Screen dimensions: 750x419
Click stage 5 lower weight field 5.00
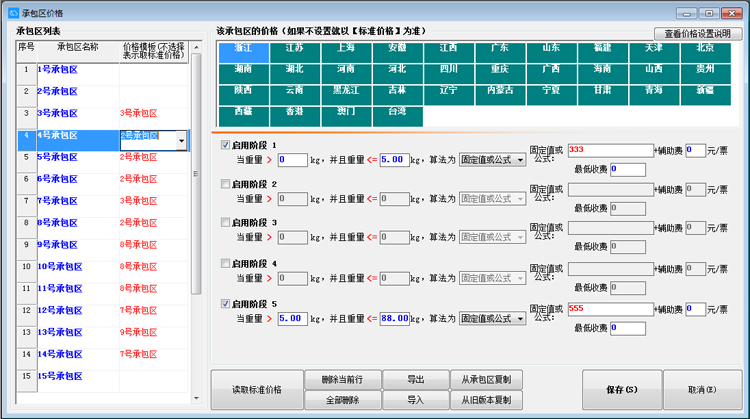(292, 319)
